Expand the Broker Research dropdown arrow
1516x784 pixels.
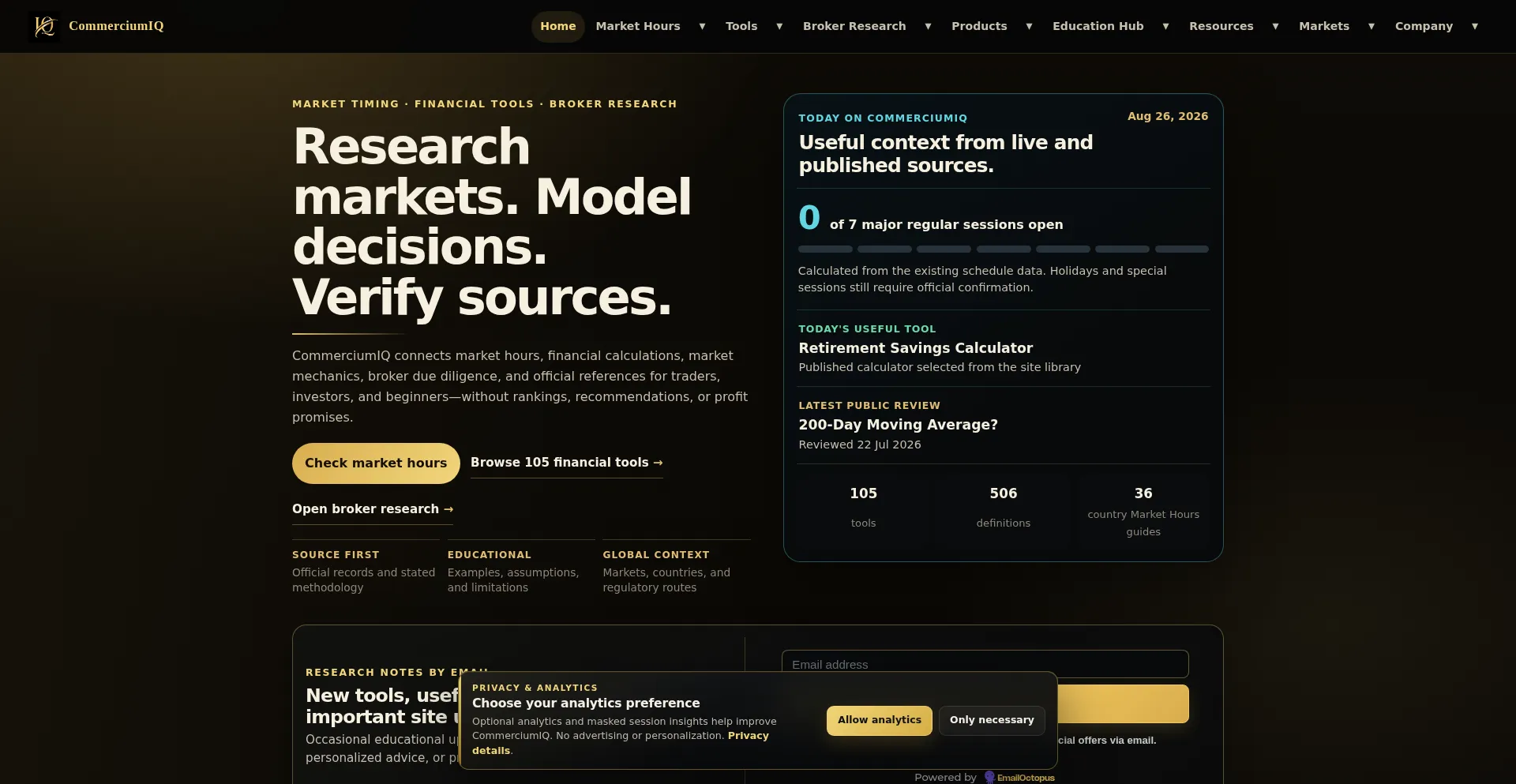[x=928, y=26]
